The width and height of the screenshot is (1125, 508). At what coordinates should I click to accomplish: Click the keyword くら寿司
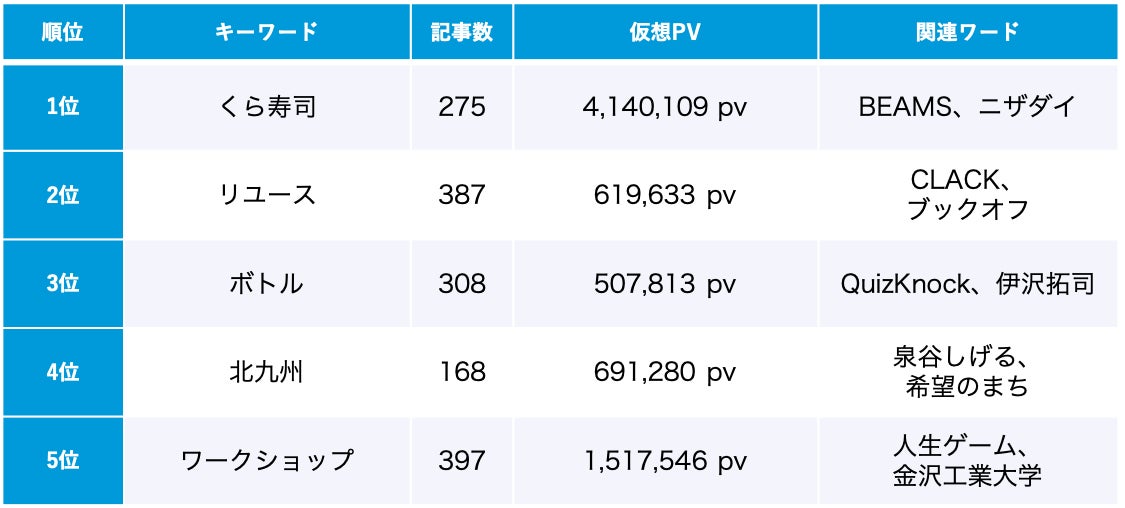[x=267, y=107]
